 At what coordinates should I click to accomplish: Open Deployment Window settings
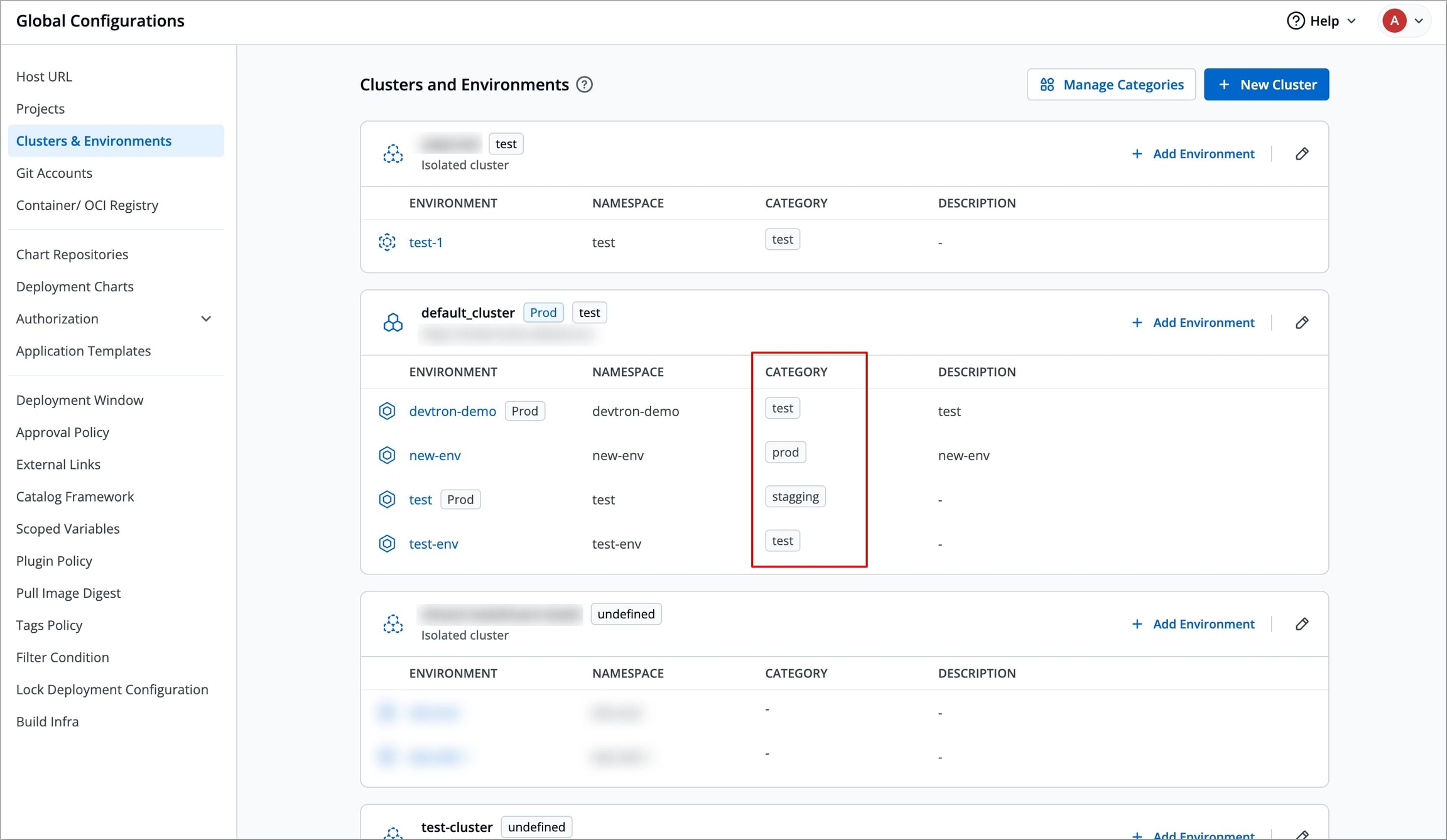[80, 400]
